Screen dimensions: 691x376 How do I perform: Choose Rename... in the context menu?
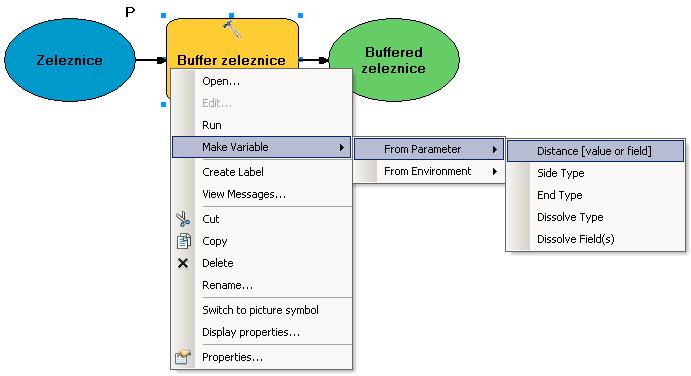pyautogui.click(x=262, y=285)
